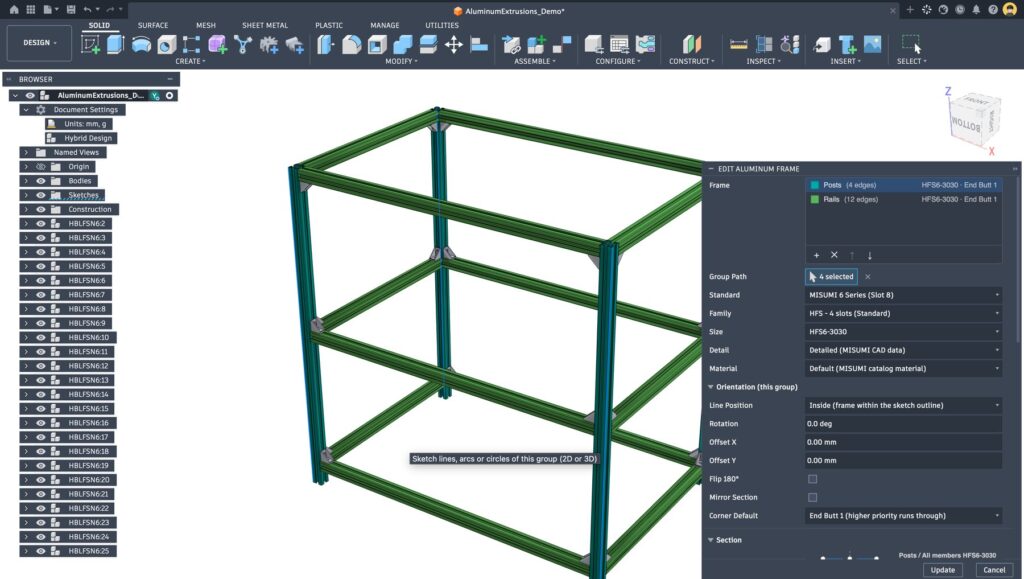Open notifications bell icon

[x=976, y=10]
